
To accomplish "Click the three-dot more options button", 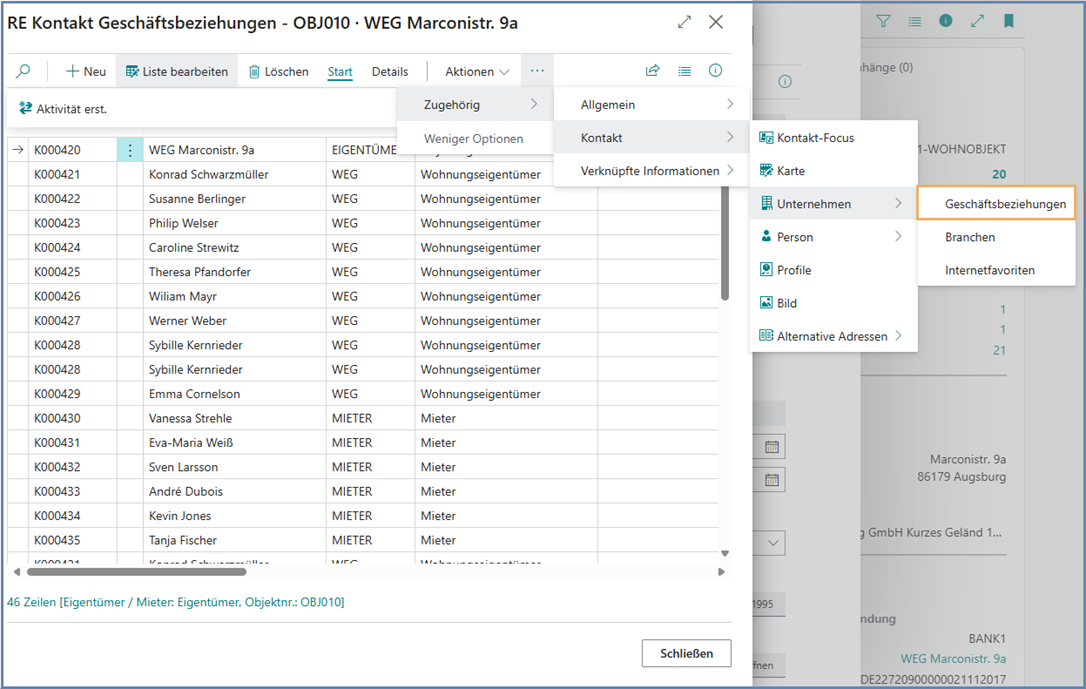I will pos(537,71).
